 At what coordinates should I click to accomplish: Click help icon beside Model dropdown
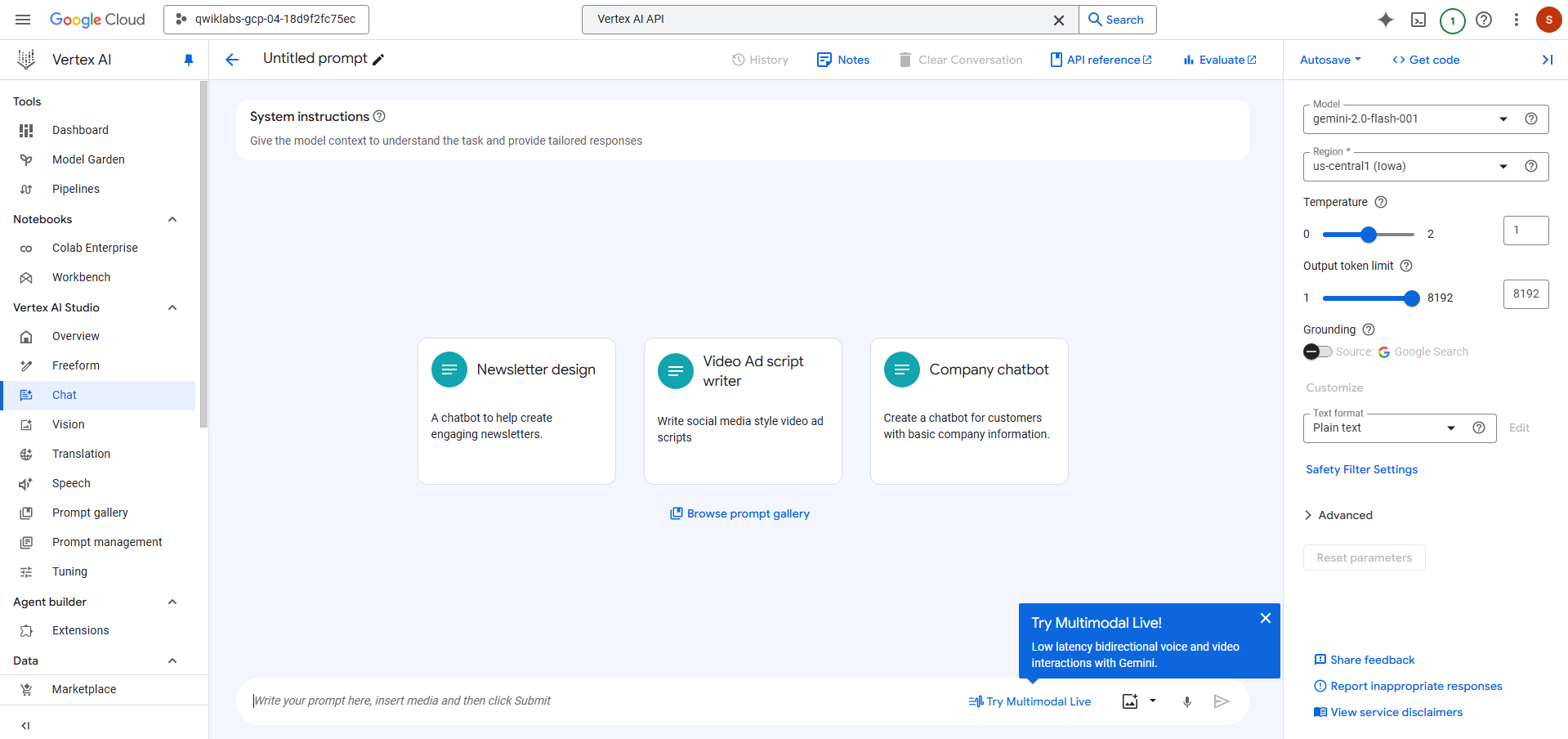tap(1531, 119)
